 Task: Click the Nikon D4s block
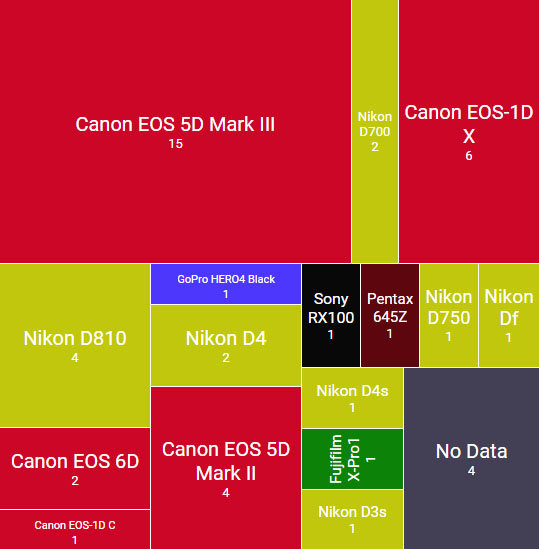click(x=352, y=398)
